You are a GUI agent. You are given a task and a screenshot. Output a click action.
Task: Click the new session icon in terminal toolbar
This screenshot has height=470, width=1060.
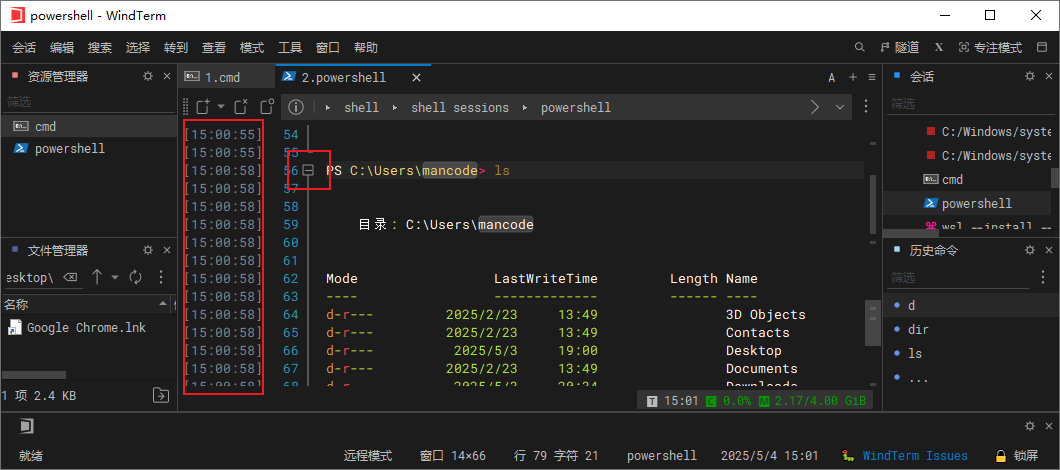tap(201, 107)
